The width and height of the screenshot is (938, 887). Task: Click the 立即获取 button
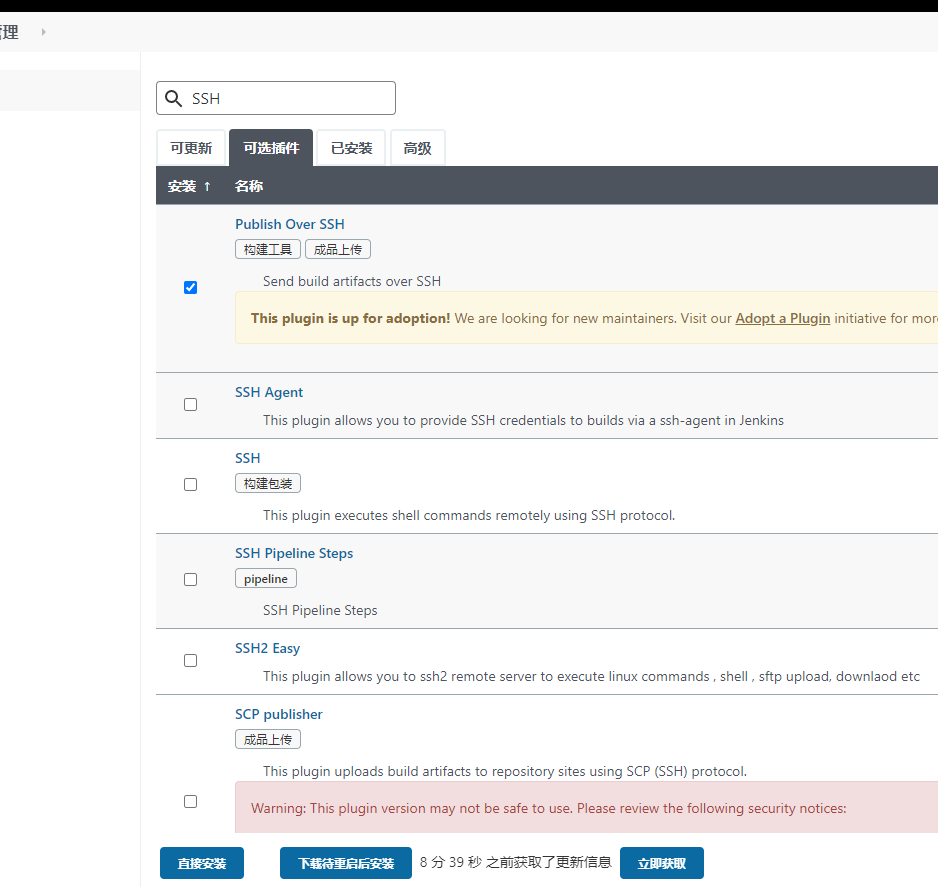[662, 863]
